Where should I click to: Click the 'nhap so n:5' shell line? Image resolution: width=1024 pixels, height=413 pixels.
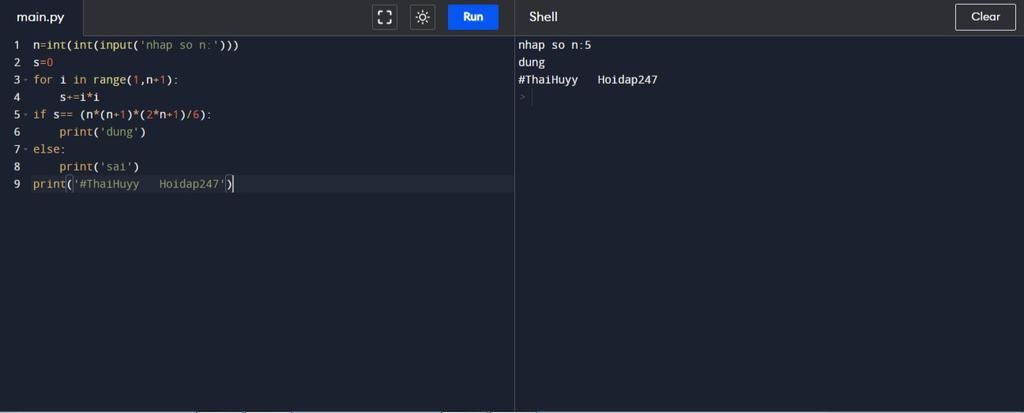click(555, 45)
